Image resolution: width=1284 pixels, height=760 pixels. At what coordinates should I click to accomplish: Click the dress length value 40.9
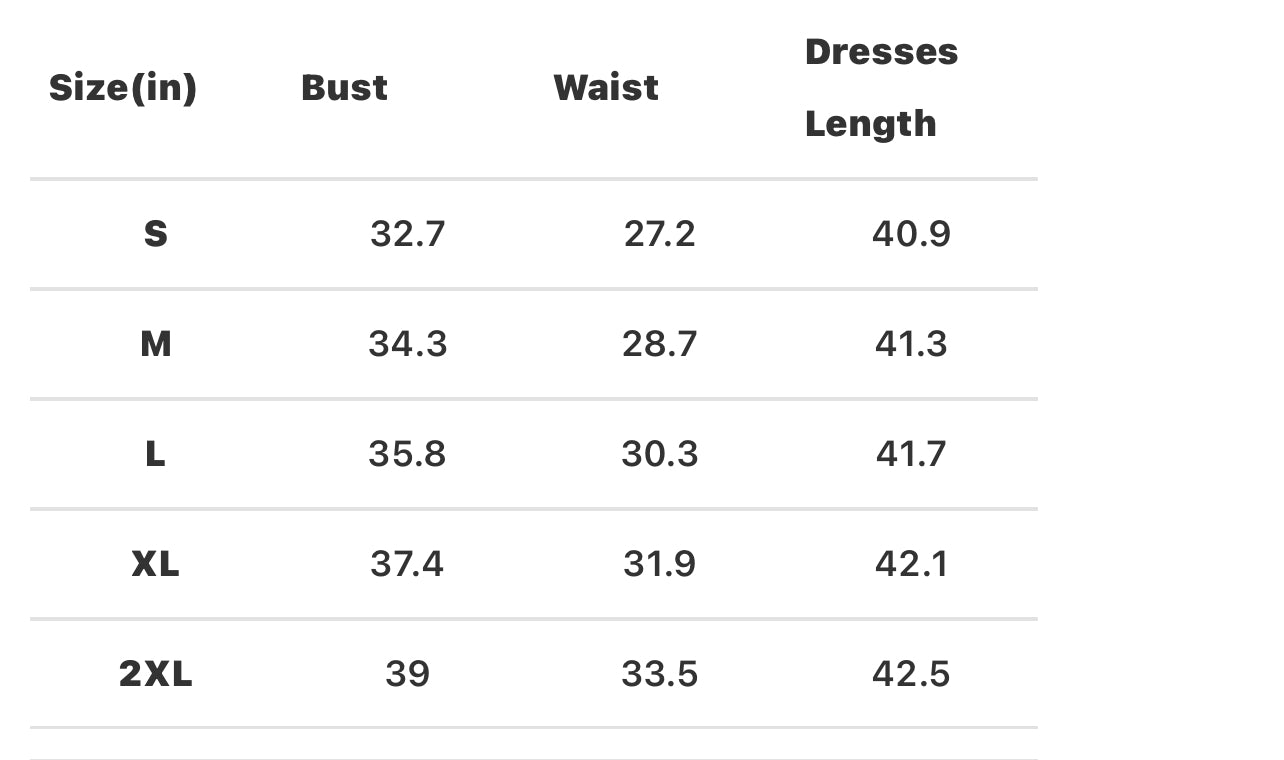(911, 234)
